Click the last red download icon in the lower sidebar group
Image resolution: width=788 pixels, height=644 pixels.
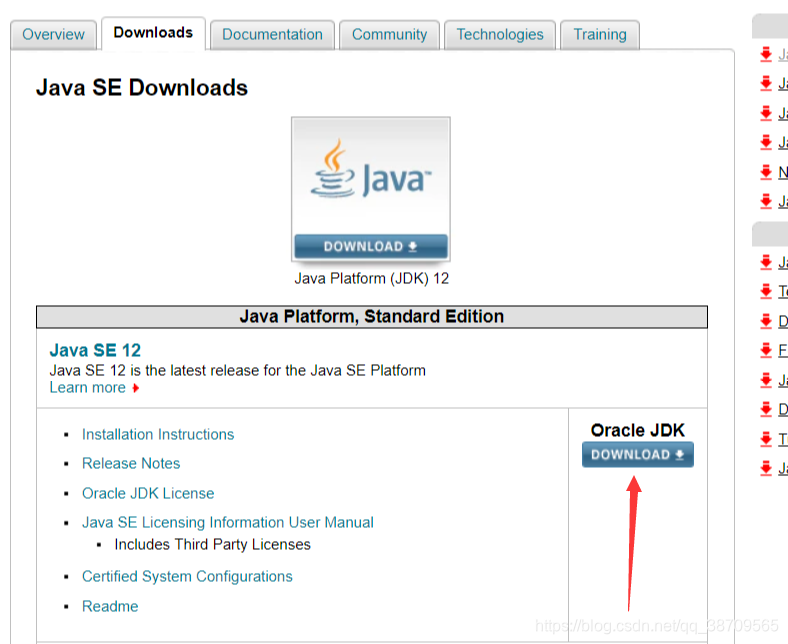766,468
